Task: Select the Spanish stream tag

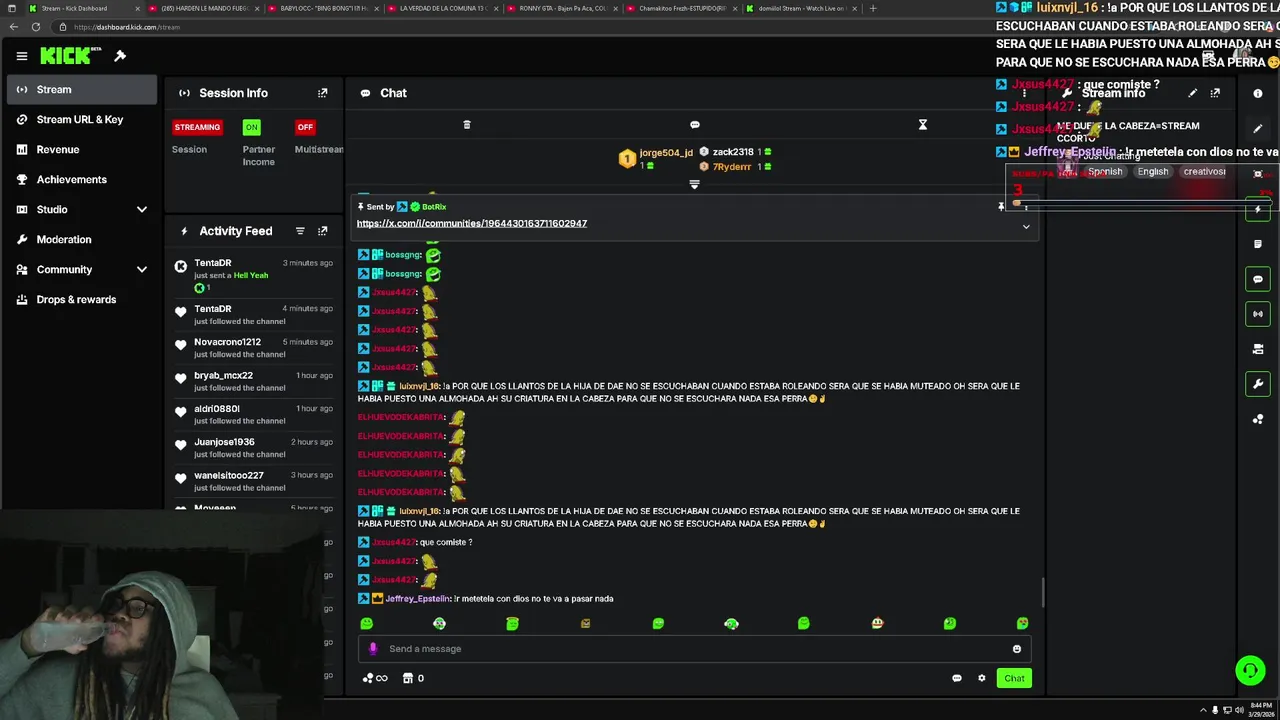Action: click(x=1105, y=172)
